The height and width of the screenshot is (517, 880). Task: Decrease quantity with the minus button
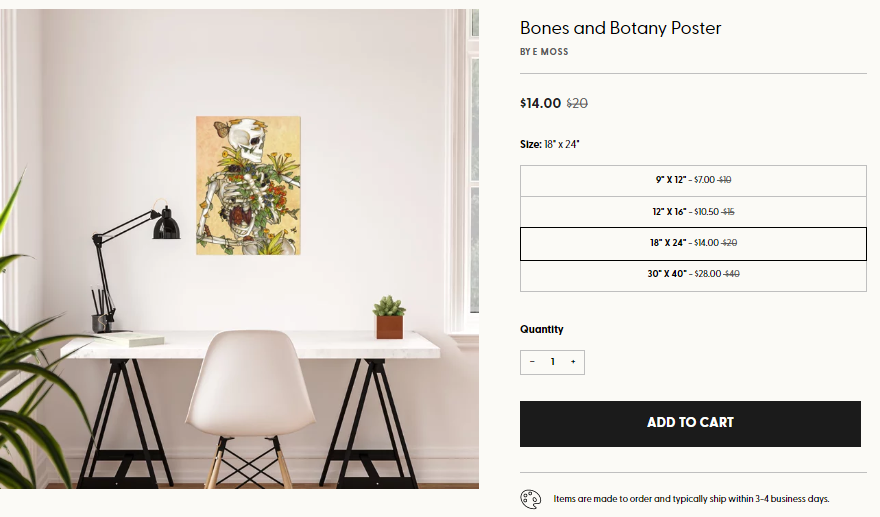point(532,362)
